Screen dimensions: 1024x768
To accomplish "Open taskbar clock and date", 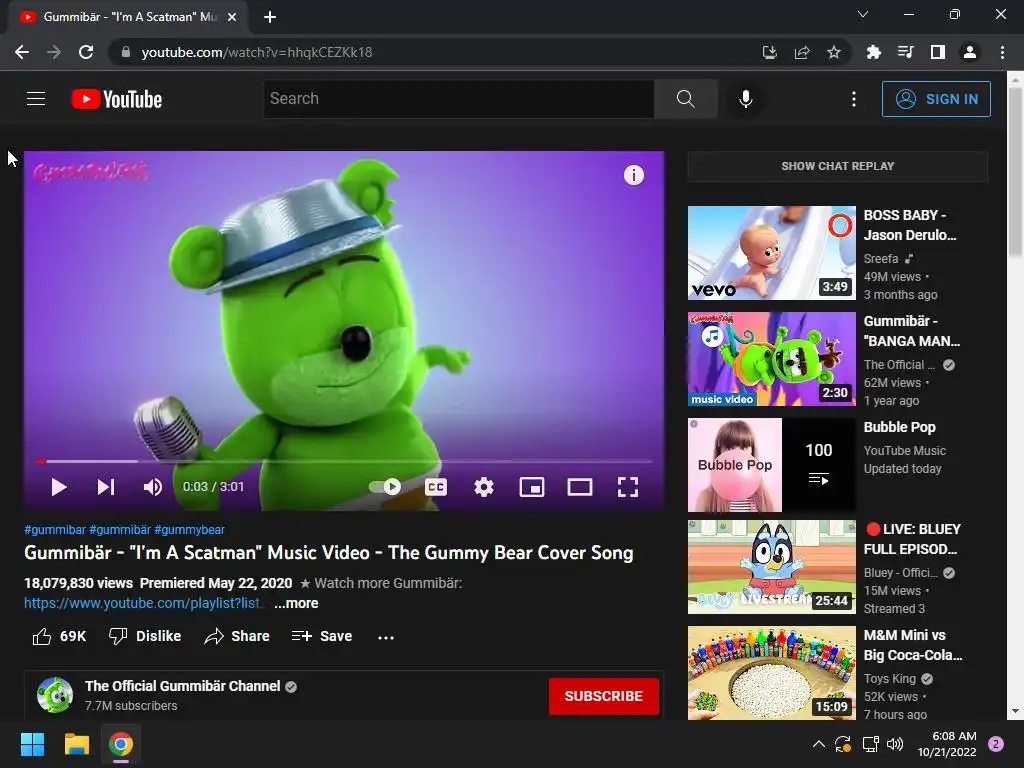I will coord(946,744).
